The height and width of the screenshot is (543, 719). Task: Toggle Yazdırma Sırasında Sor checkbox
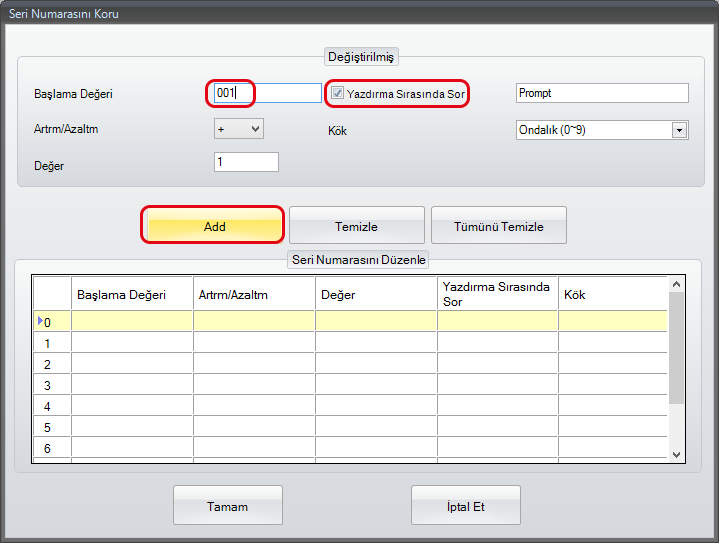[339, 93]
